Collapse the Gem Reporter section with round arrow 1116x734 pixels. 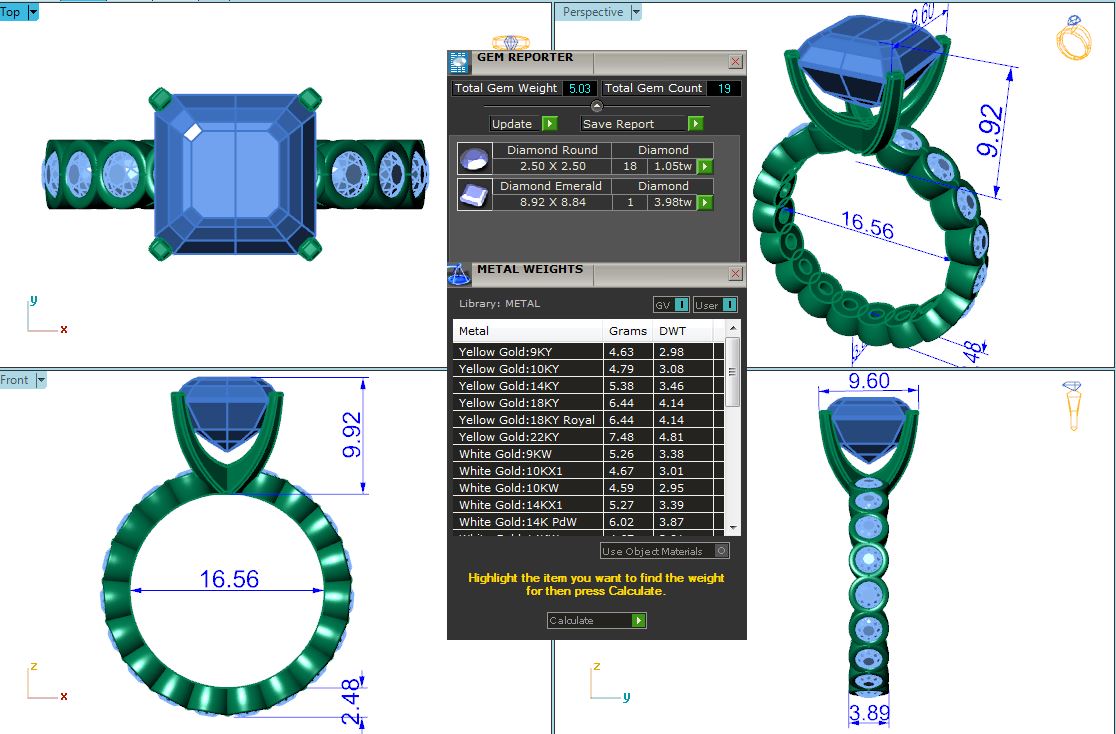point(597,106)
